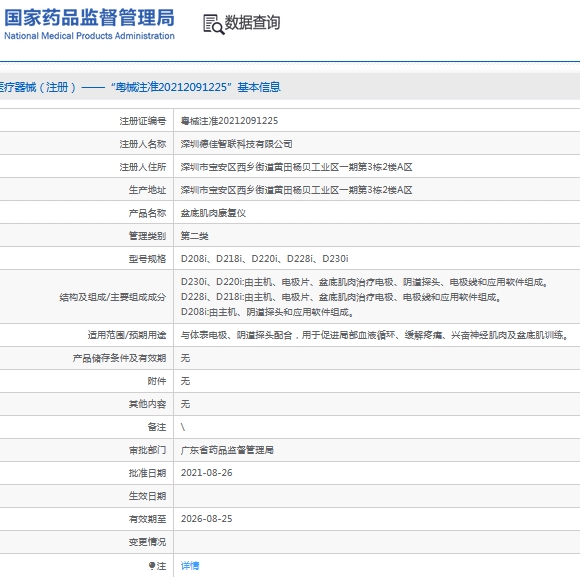Click National Medical Products Administration English text

click(89, 36)
